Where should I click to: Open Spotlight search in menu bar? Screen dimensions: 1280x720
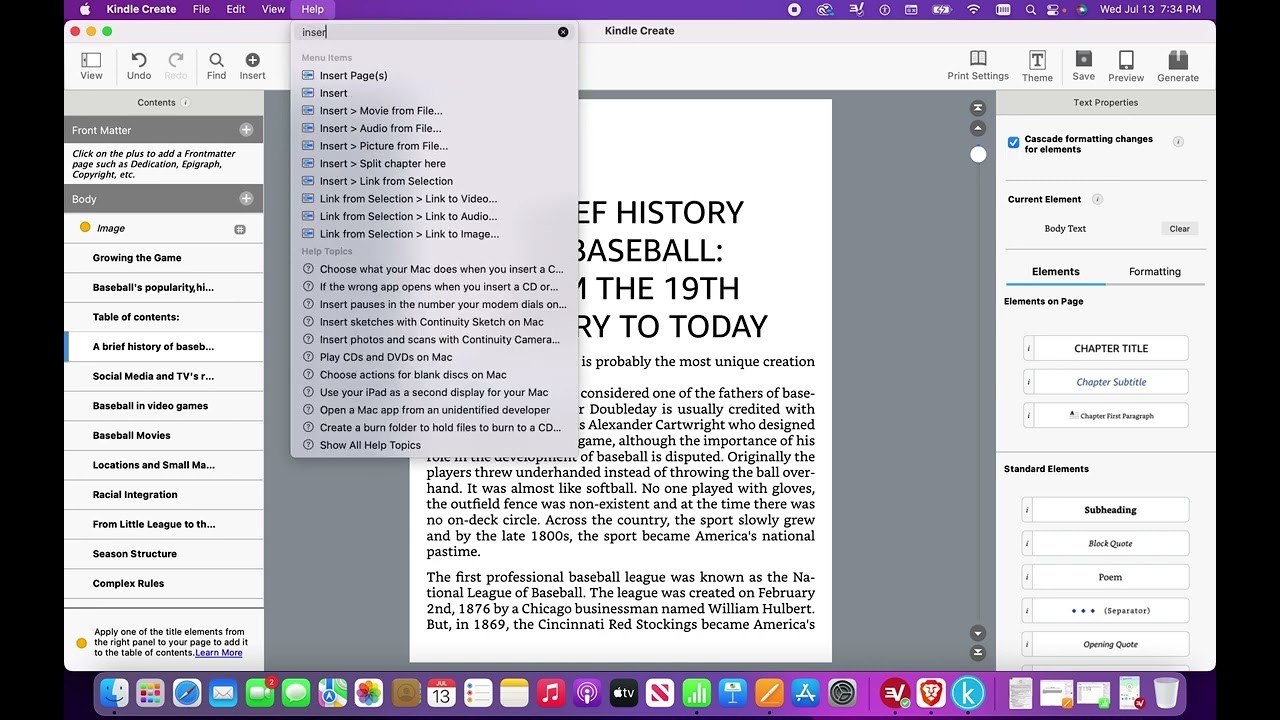pos(1030,9)
